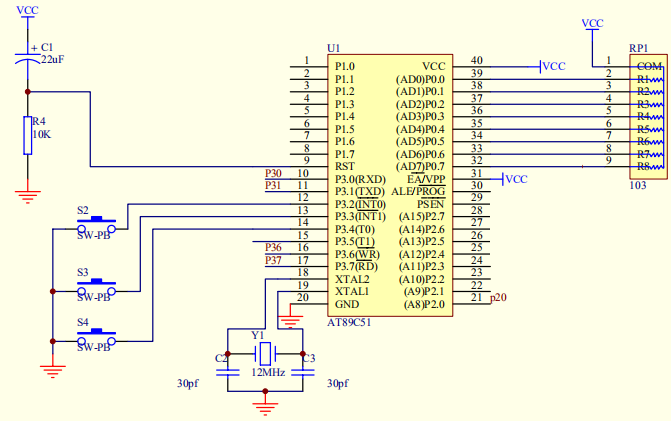Select VCC power port at pin 40
This screenshot has width=671, height=421.
pyautogui.click(x=552, y=66)
